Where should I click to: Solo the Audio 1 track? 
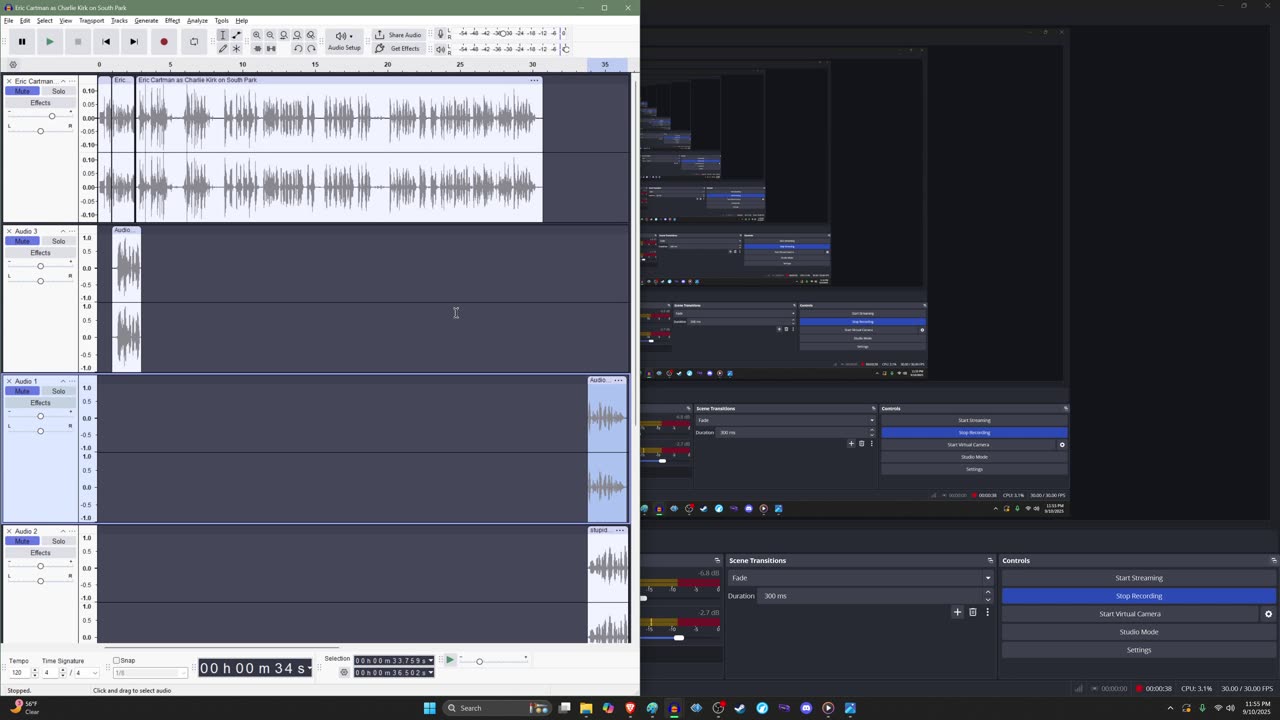pyautogui.click(x=58, y=391)
